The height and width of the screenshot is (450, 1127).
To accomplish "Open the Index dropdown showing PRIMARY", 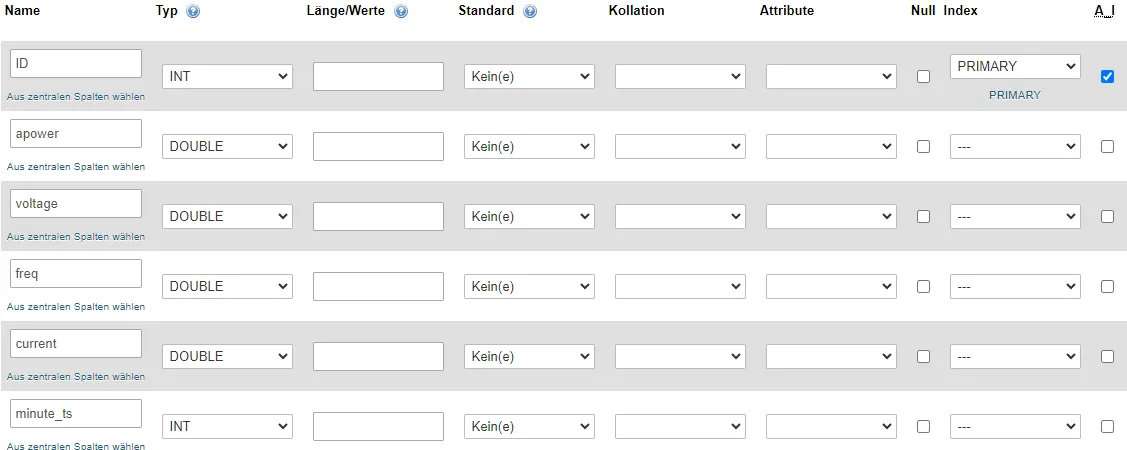I will pyautogui.click(x=1015, y=66).
